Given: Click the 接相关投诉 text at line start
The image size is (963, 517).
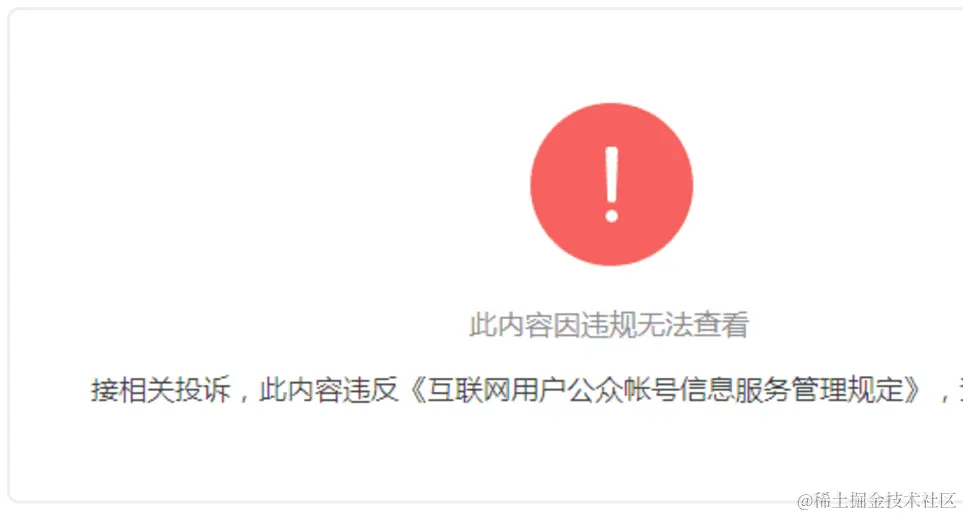Looking at the screenshot, I should [x=161, y=390].
